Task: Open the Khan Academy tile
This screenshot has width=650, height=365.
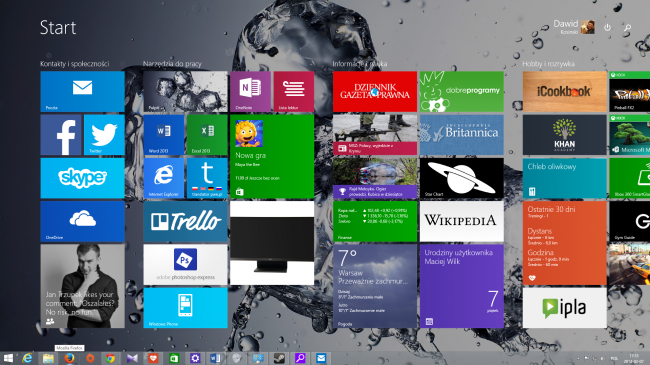Action: pyautogui.click(x=565, y=135)
